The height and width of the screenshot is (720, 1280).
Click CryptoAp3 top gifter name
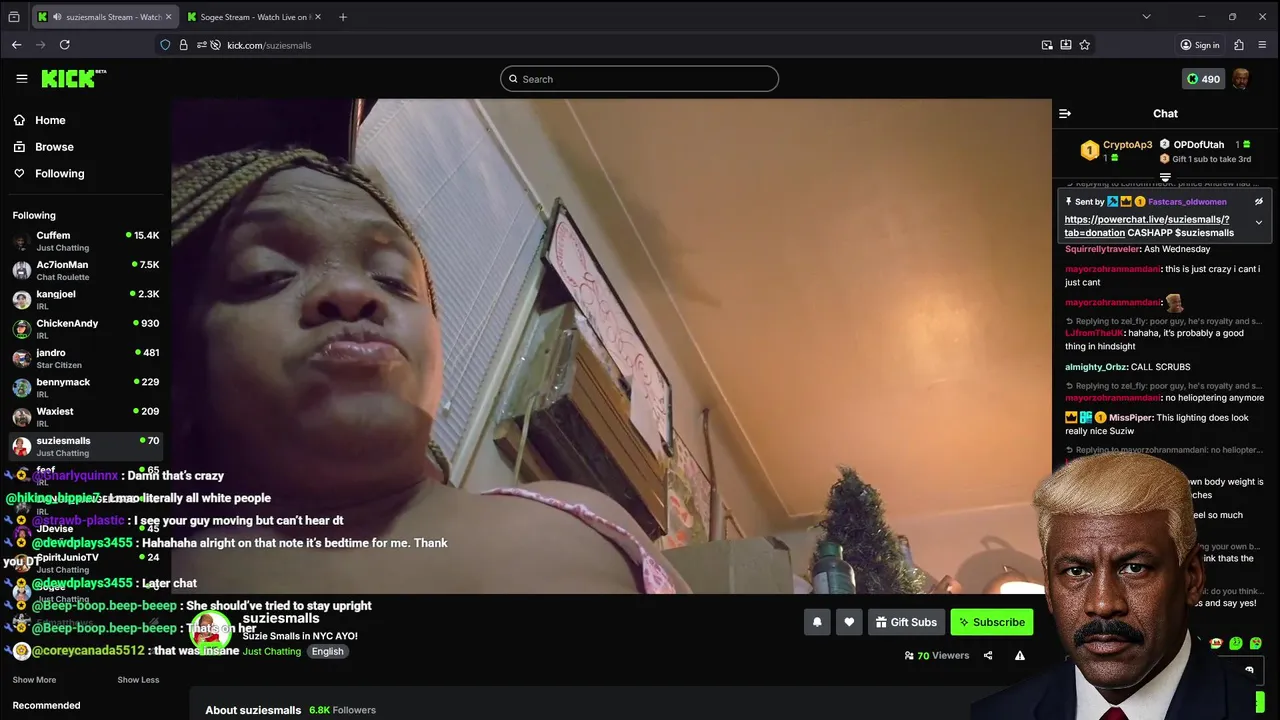point(1127,145)
